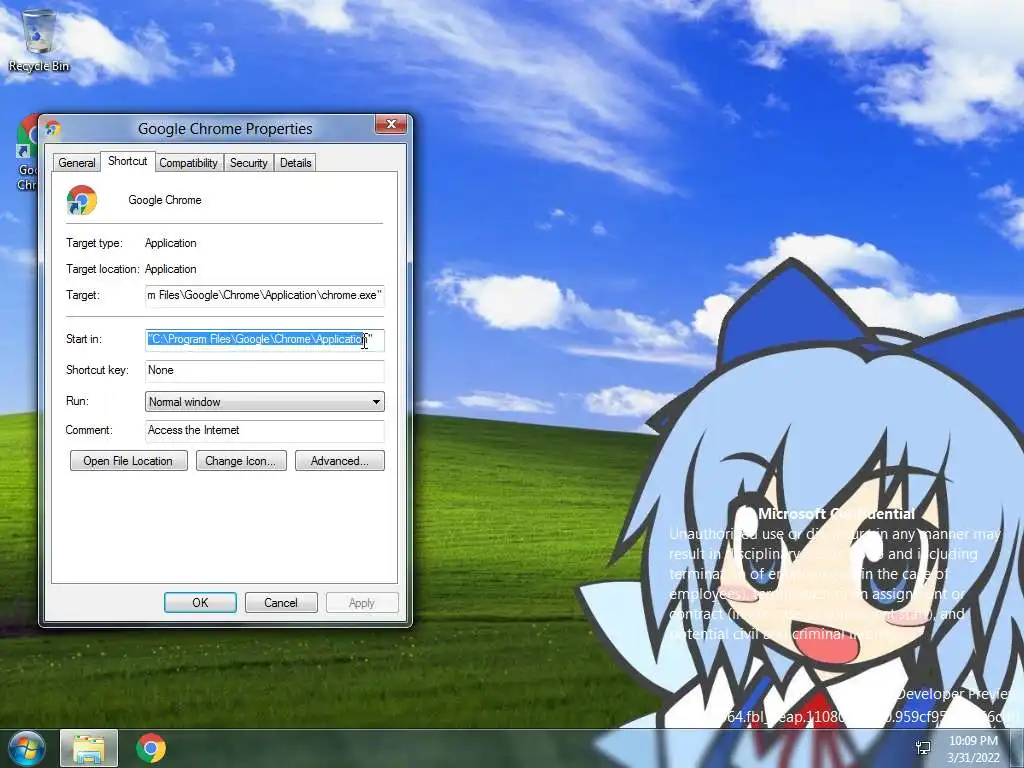This screenshot has width=1024, height=768.
Task: Open the Start menu orb
Action: coord(27,748)
